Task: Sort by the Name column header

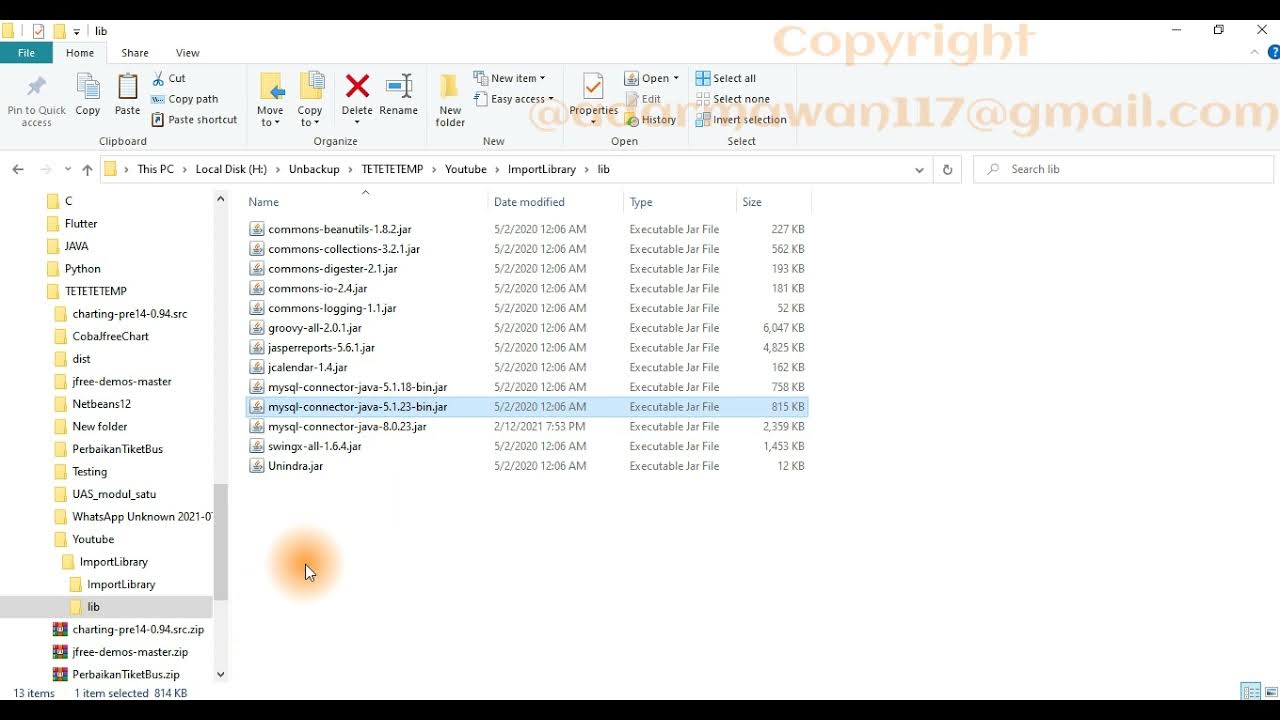Action: pyautogui.click(x=365, y=202)
